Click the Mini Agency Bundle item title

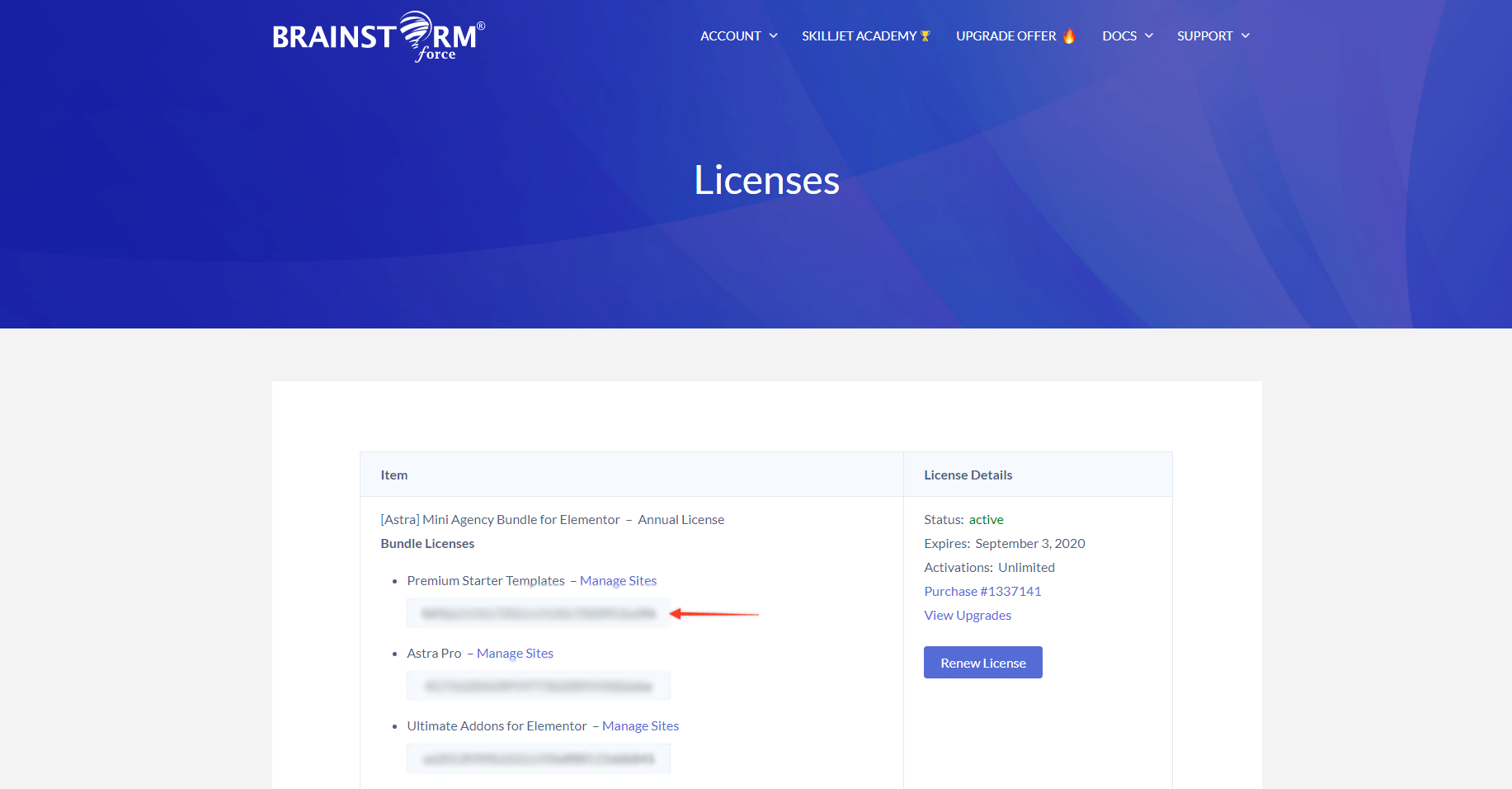point(552,520)
